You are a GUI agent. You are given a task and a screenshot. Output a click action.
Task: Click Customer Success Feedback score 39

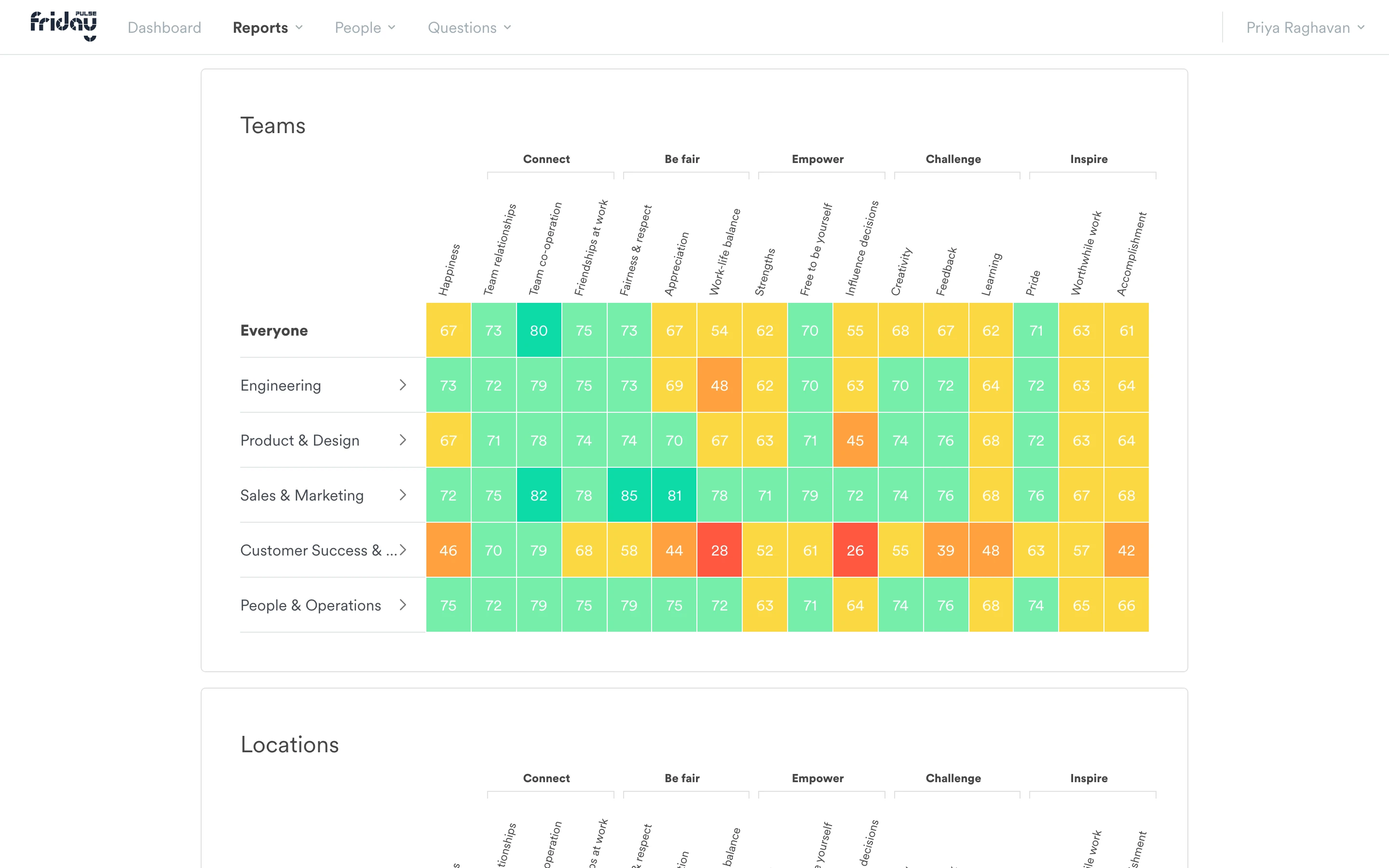[946, 551]
